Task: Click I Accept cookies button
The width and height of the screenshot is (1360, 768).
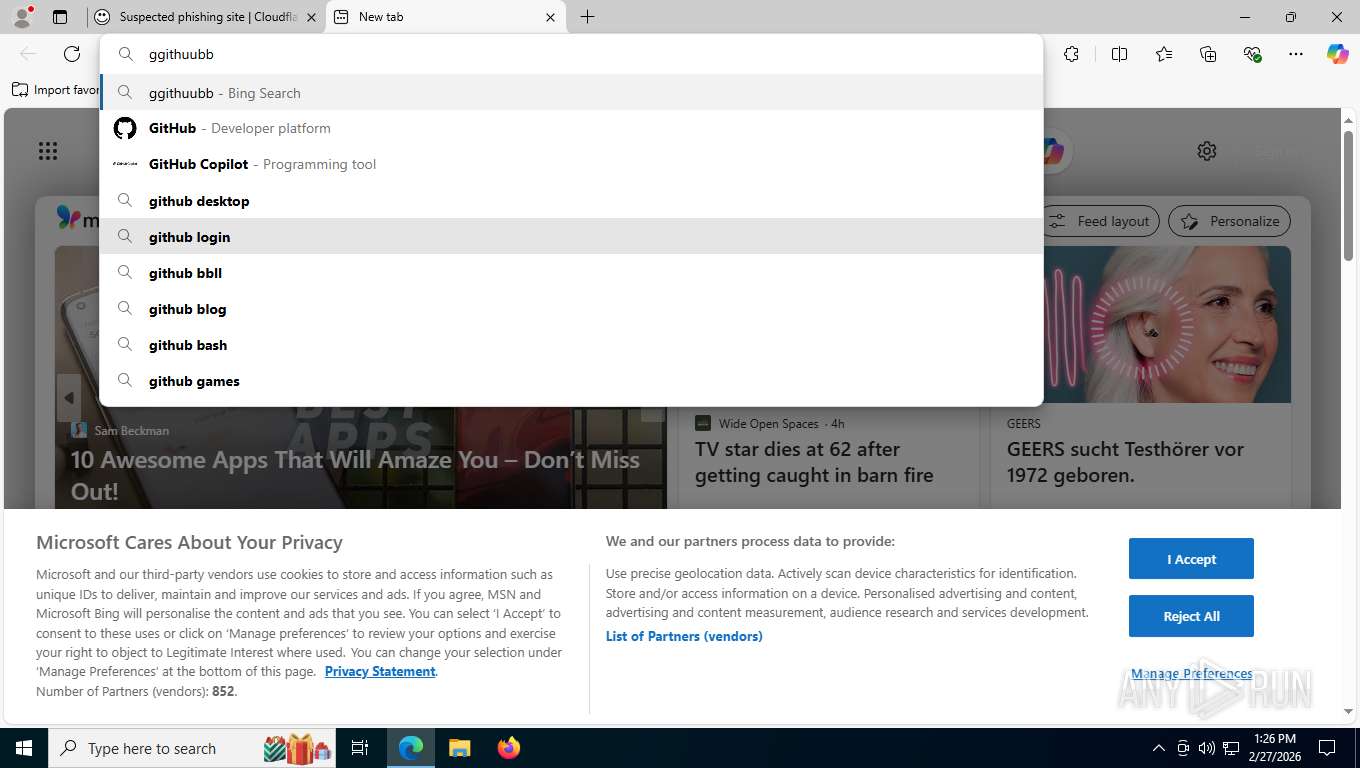Action: pos(1191,559)
